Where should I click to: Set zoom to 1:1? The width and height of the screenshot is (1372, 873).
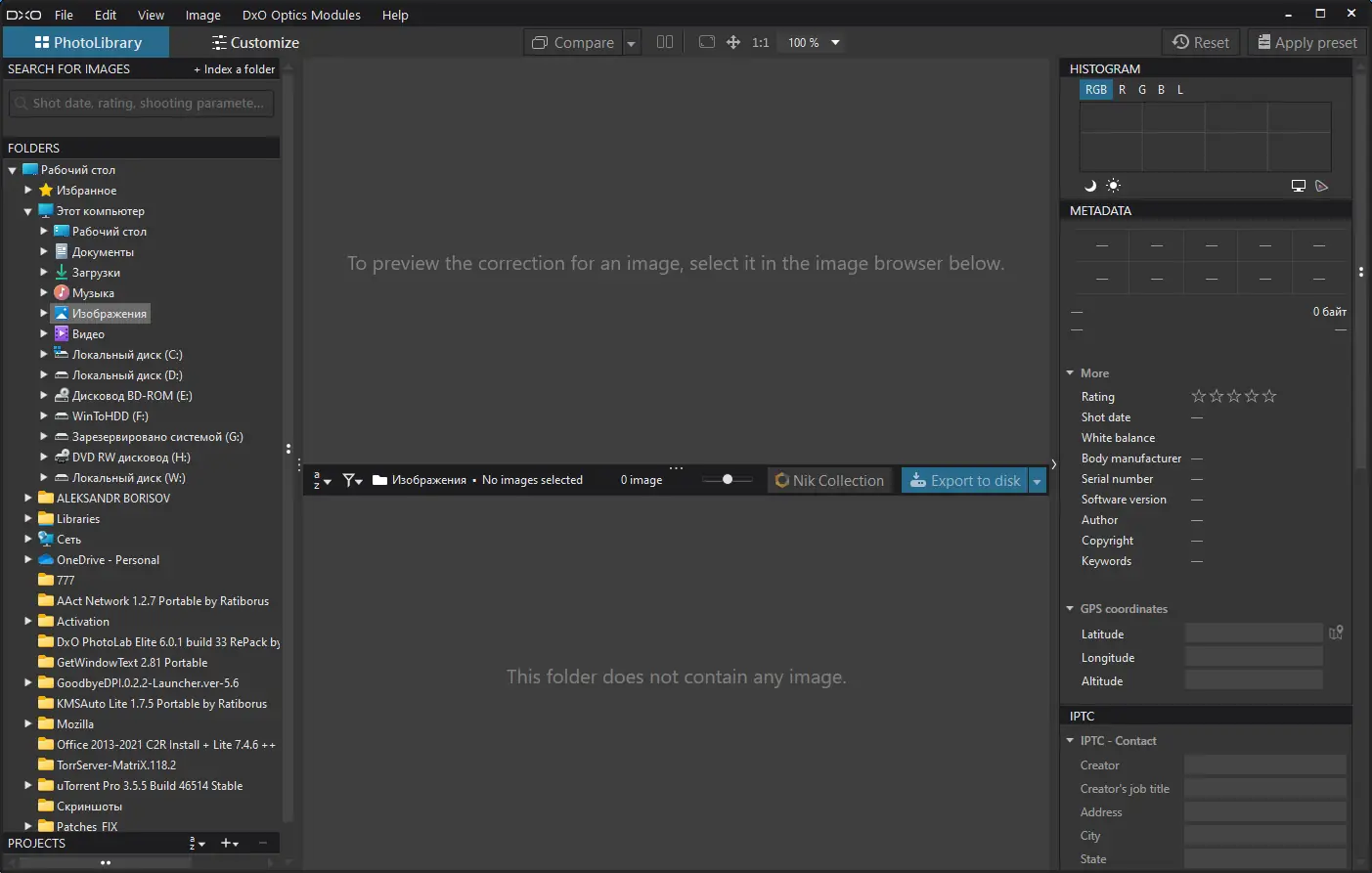click(761, 43)
